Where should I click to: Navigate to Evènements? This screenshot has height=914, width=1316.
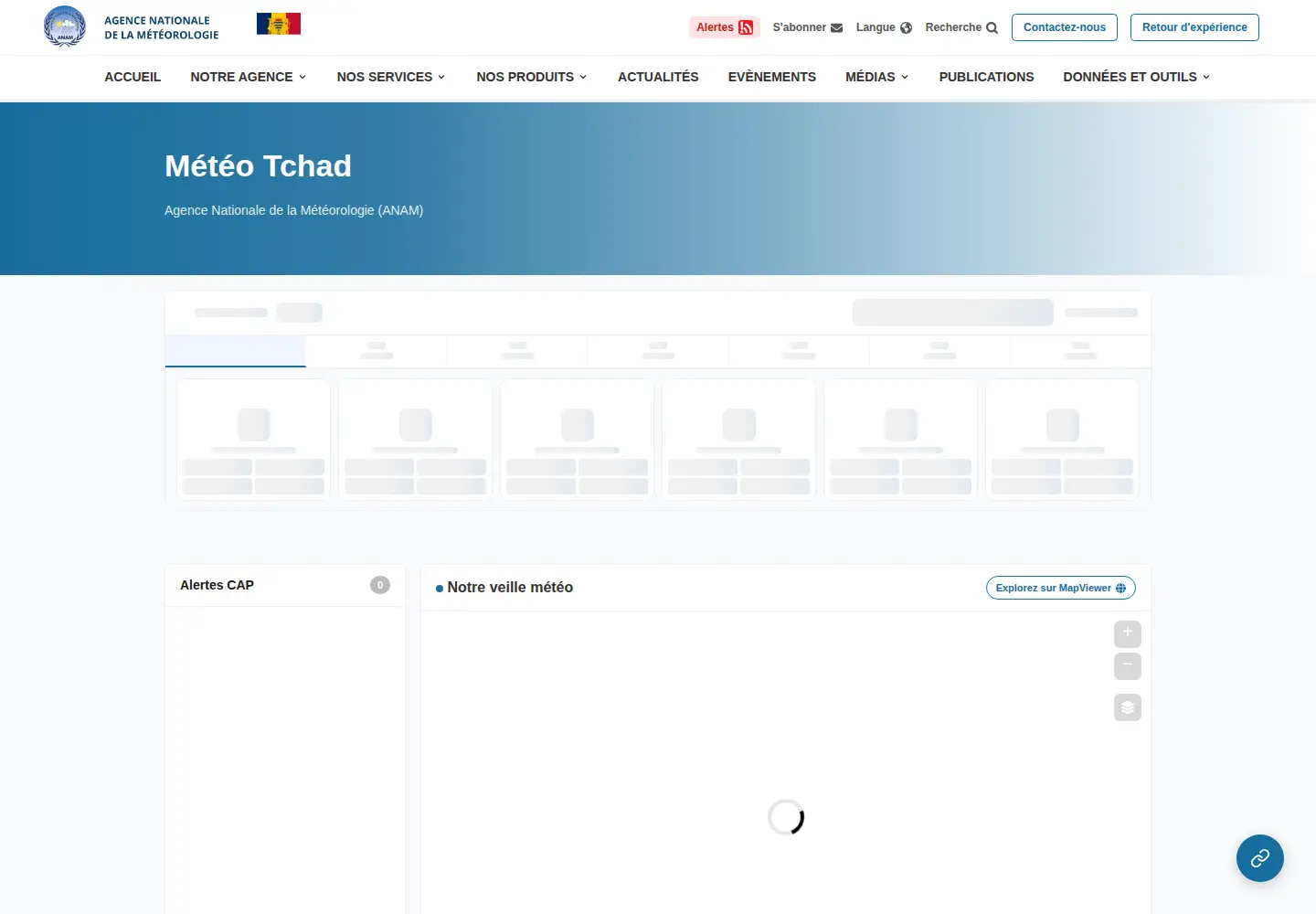tap(772, 77)
